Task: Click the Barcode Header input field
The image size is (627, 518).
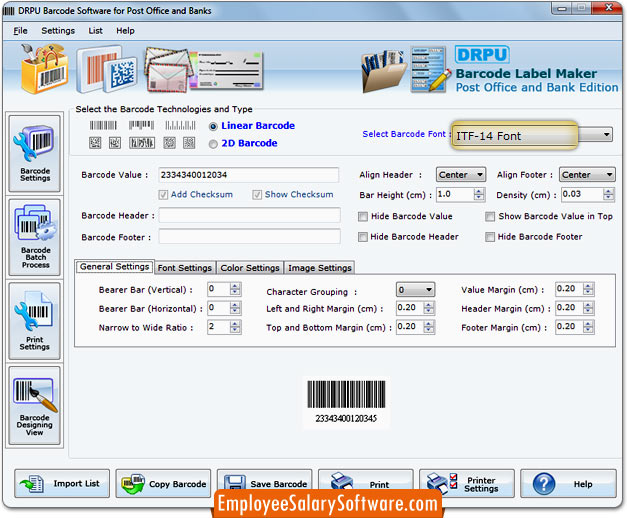Action: (249, 215)
